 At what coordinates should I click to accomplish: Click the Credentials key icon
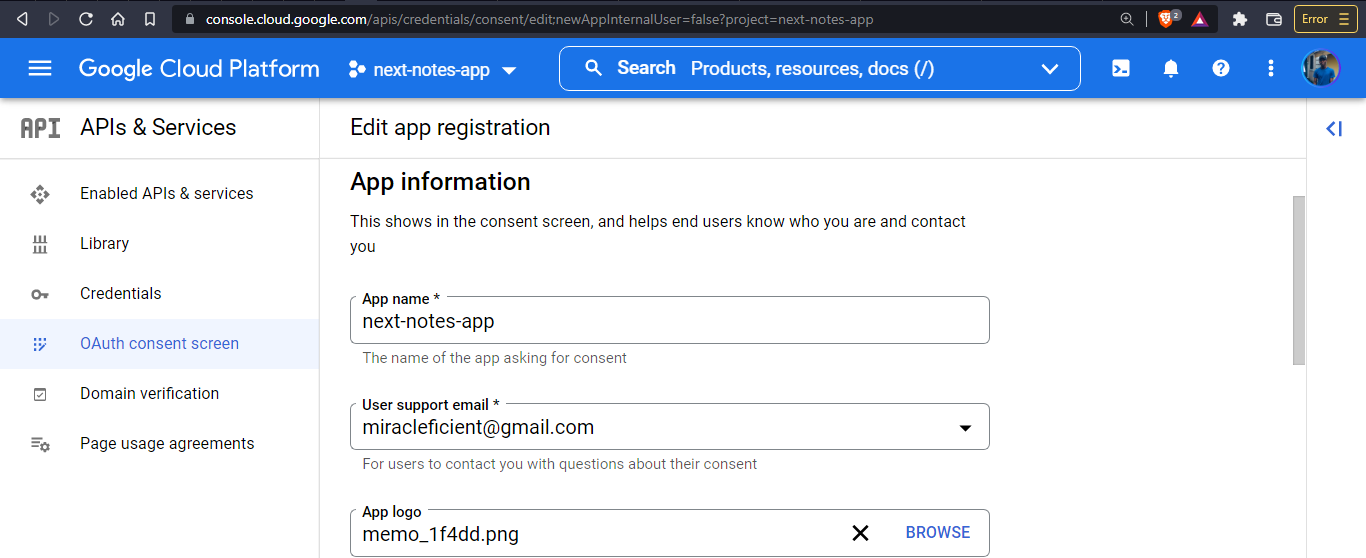tap(40, 294)
